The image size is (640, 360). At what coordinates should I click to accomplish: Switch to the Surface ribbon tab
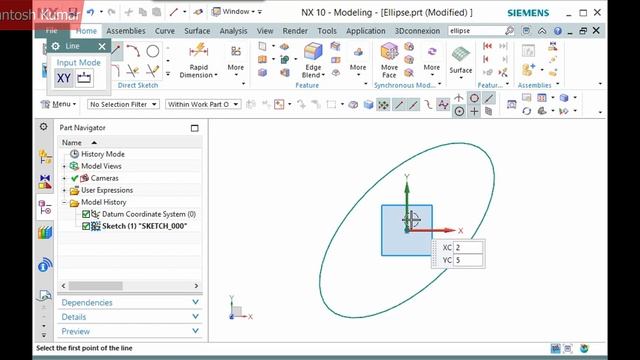point(197,31)
